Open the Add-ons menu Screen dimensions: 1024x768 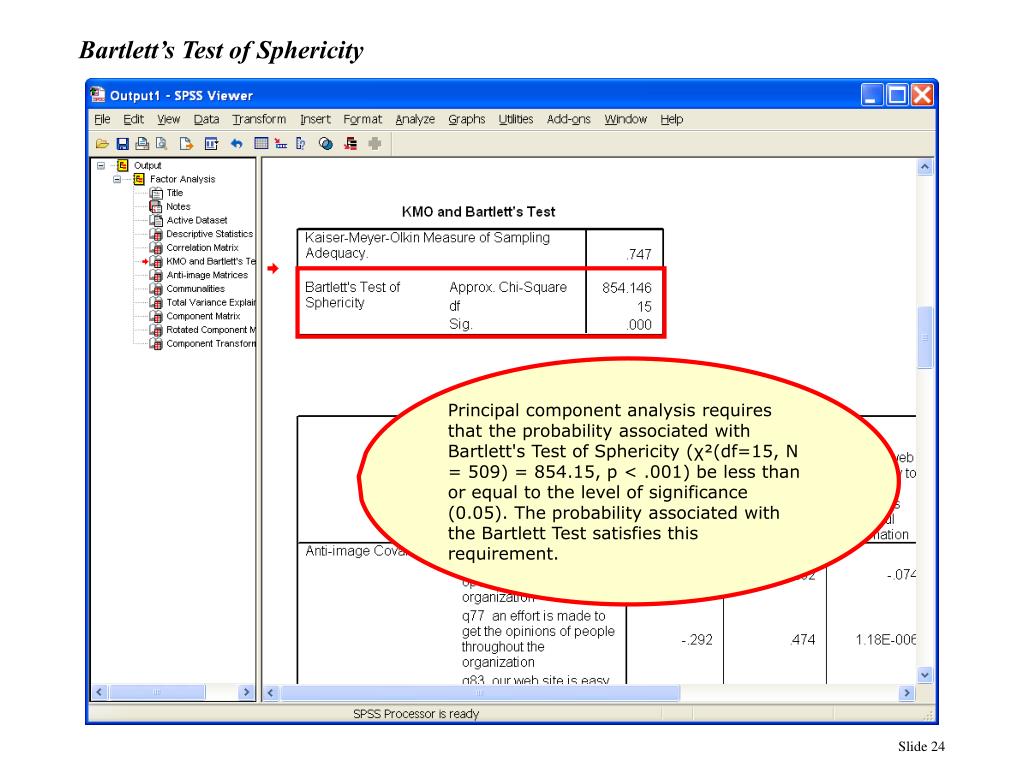[x=568, y=119]
